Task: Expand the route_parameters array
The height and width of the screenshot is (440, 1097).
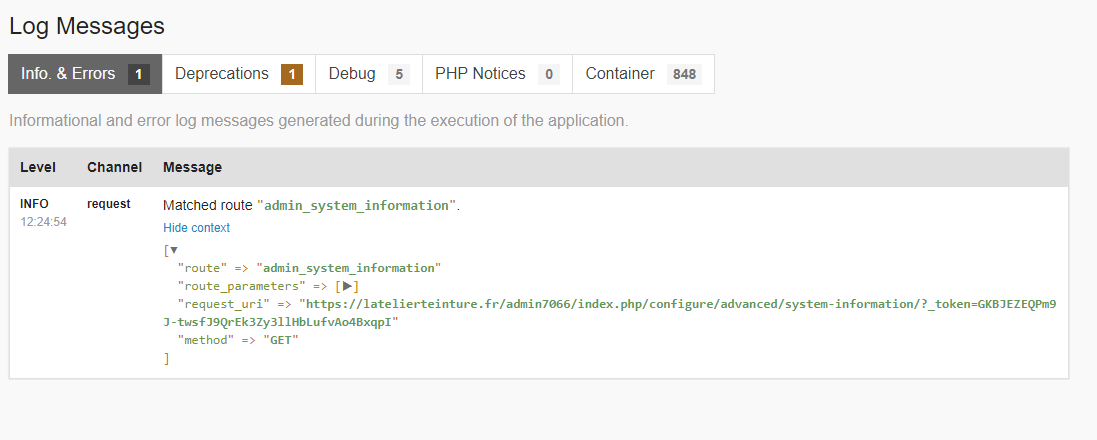Action: (347, 286)
